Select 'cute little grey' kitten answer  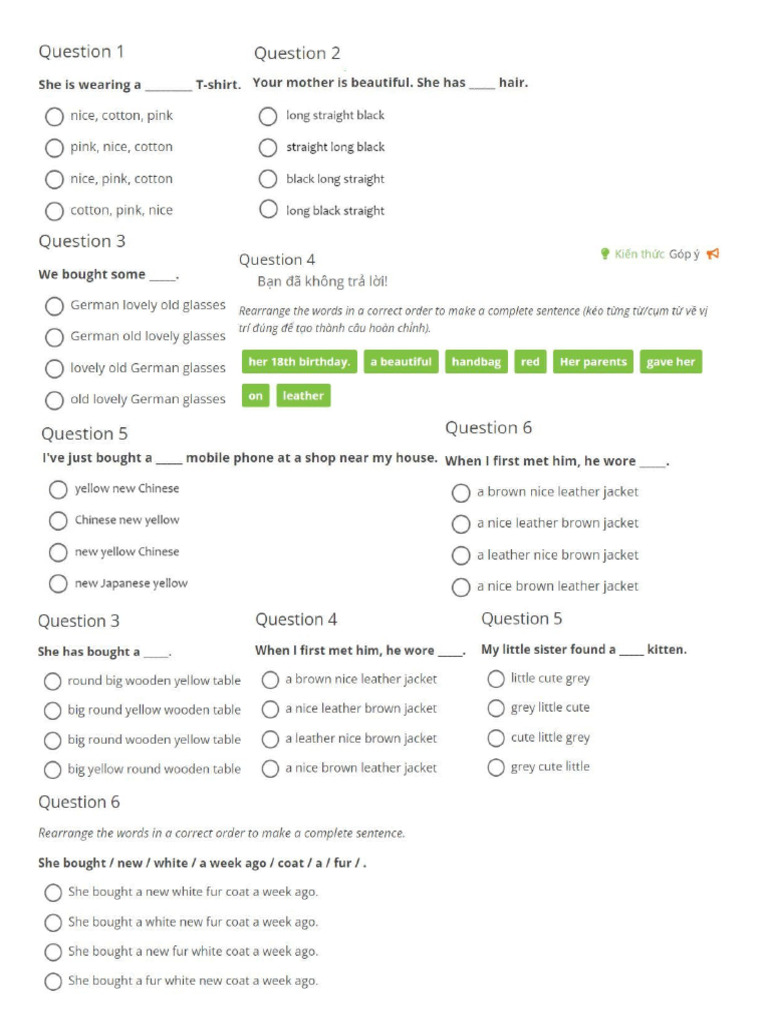(496, 738)
